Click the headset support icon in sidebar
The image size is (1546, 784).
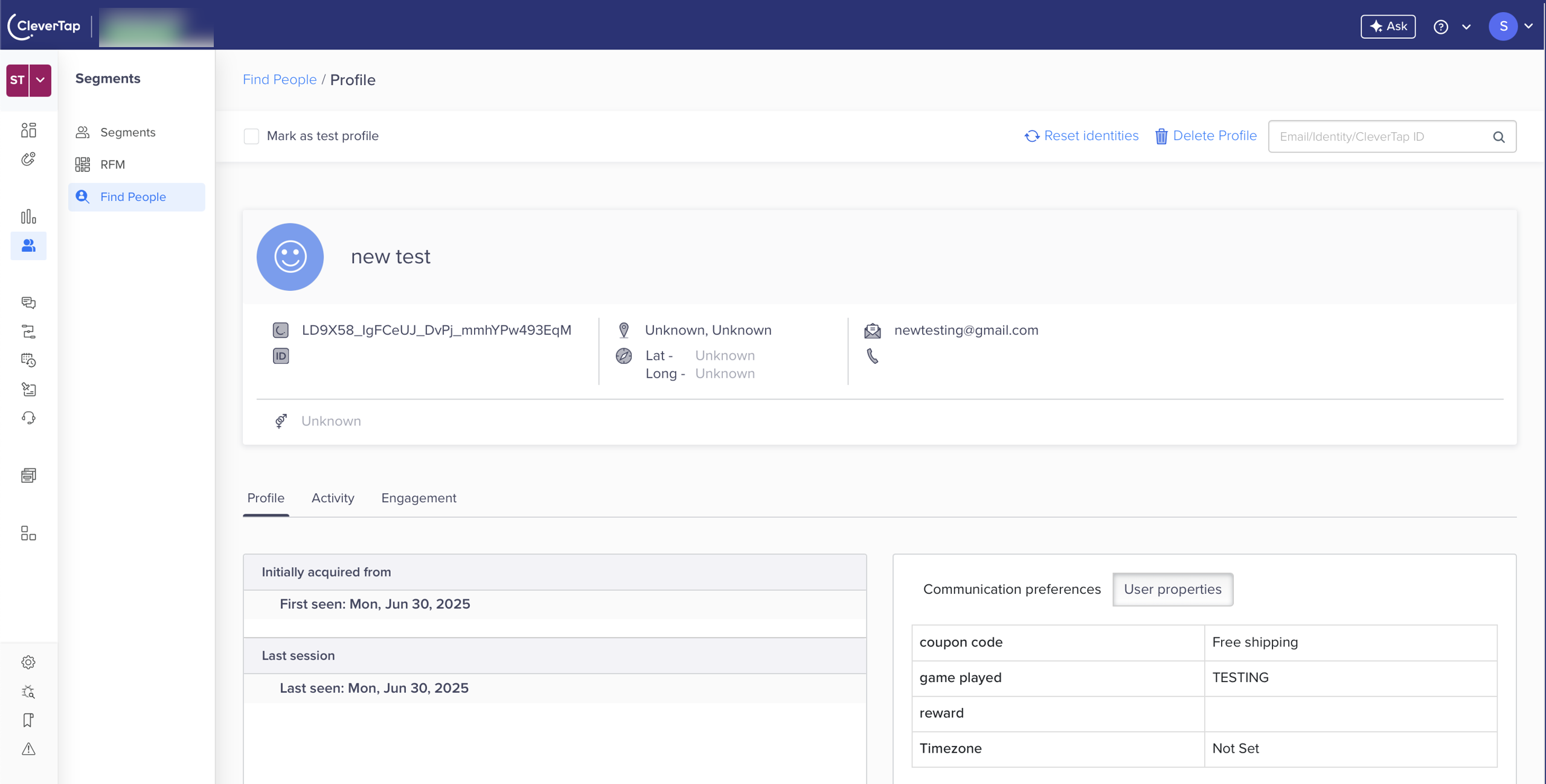[x=28, y=417]
